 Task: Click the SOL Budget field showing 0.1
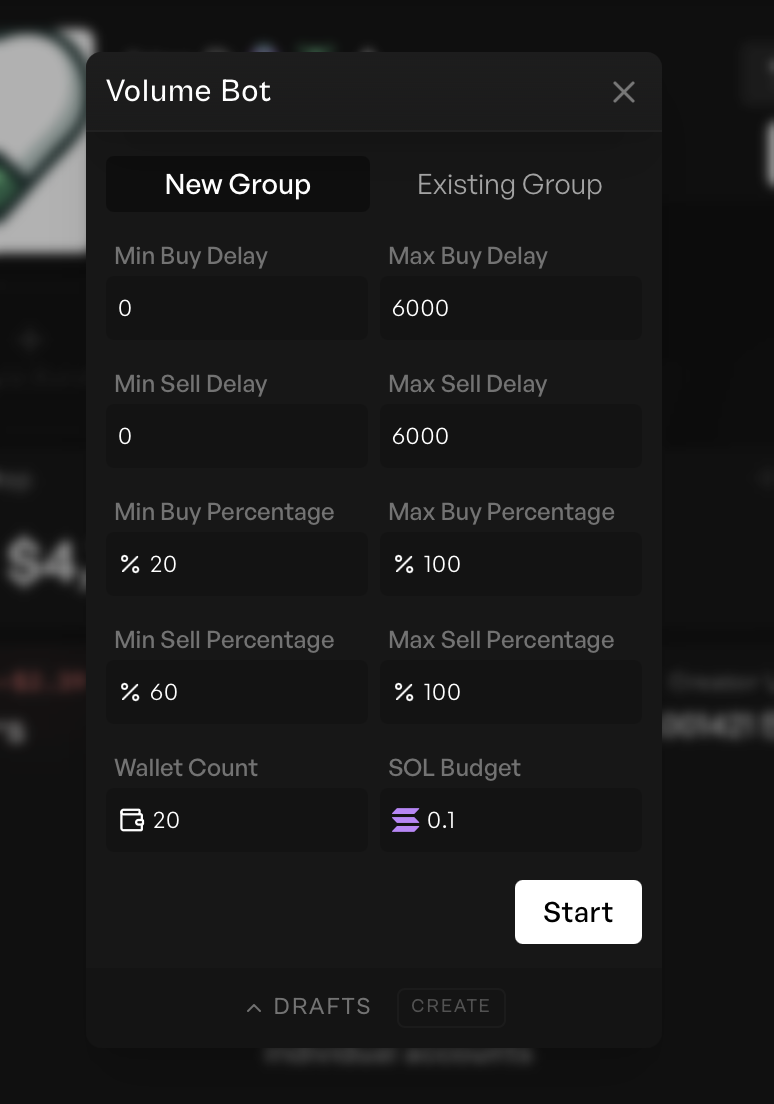point(510,820)
